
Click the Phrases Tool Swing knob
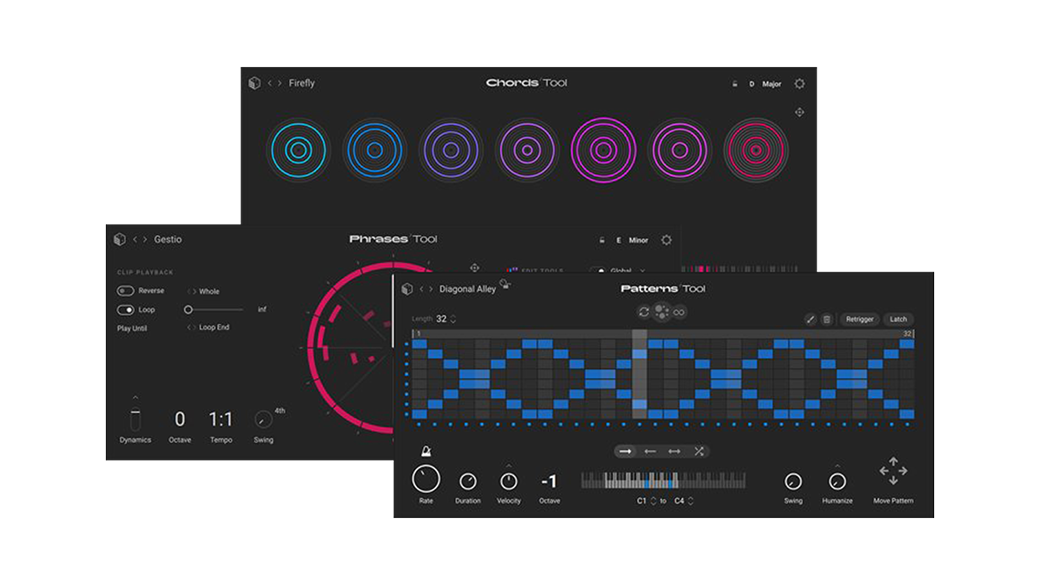pyautogui.click(x=263, y=420)
